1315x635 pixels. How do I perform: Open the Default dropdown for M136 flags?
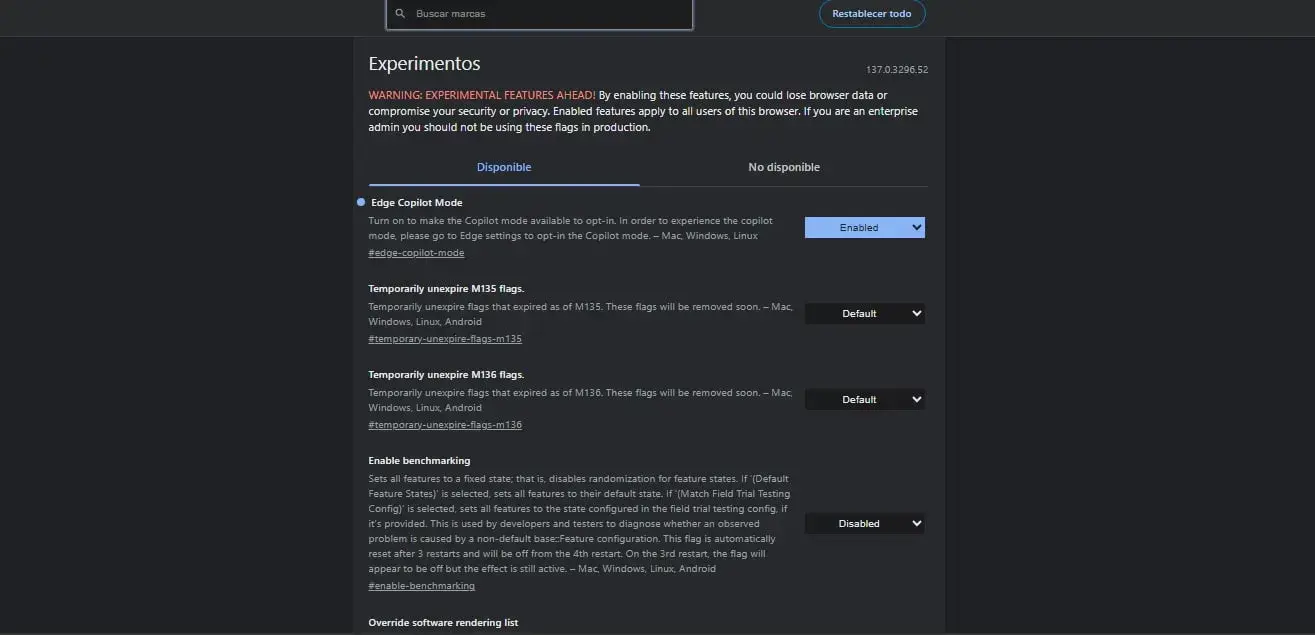864,398
